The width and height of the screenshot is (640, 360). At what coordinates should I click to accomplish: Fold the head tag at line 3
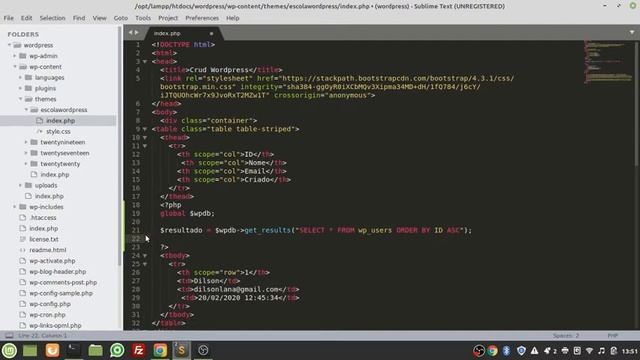coord(145,62)
